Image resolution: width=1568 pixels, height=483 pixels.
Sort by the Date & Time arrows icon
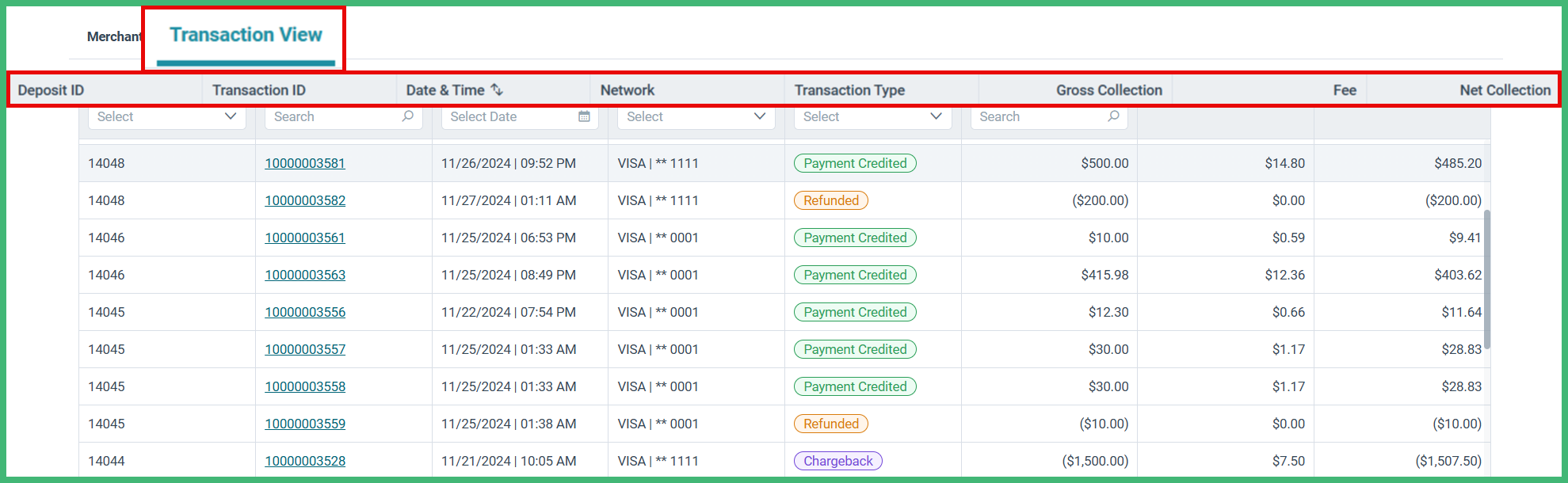(497, 89)
